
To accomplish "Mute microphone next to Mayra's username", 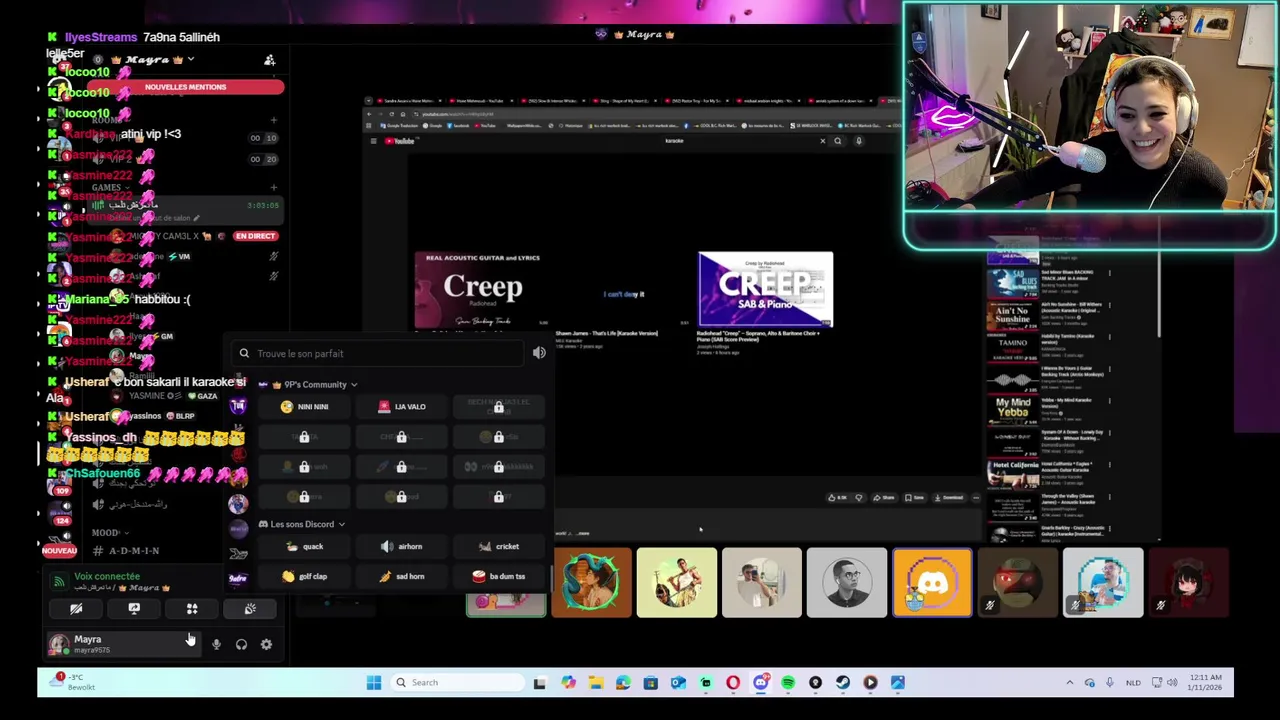I will click(x=216, y=645).
